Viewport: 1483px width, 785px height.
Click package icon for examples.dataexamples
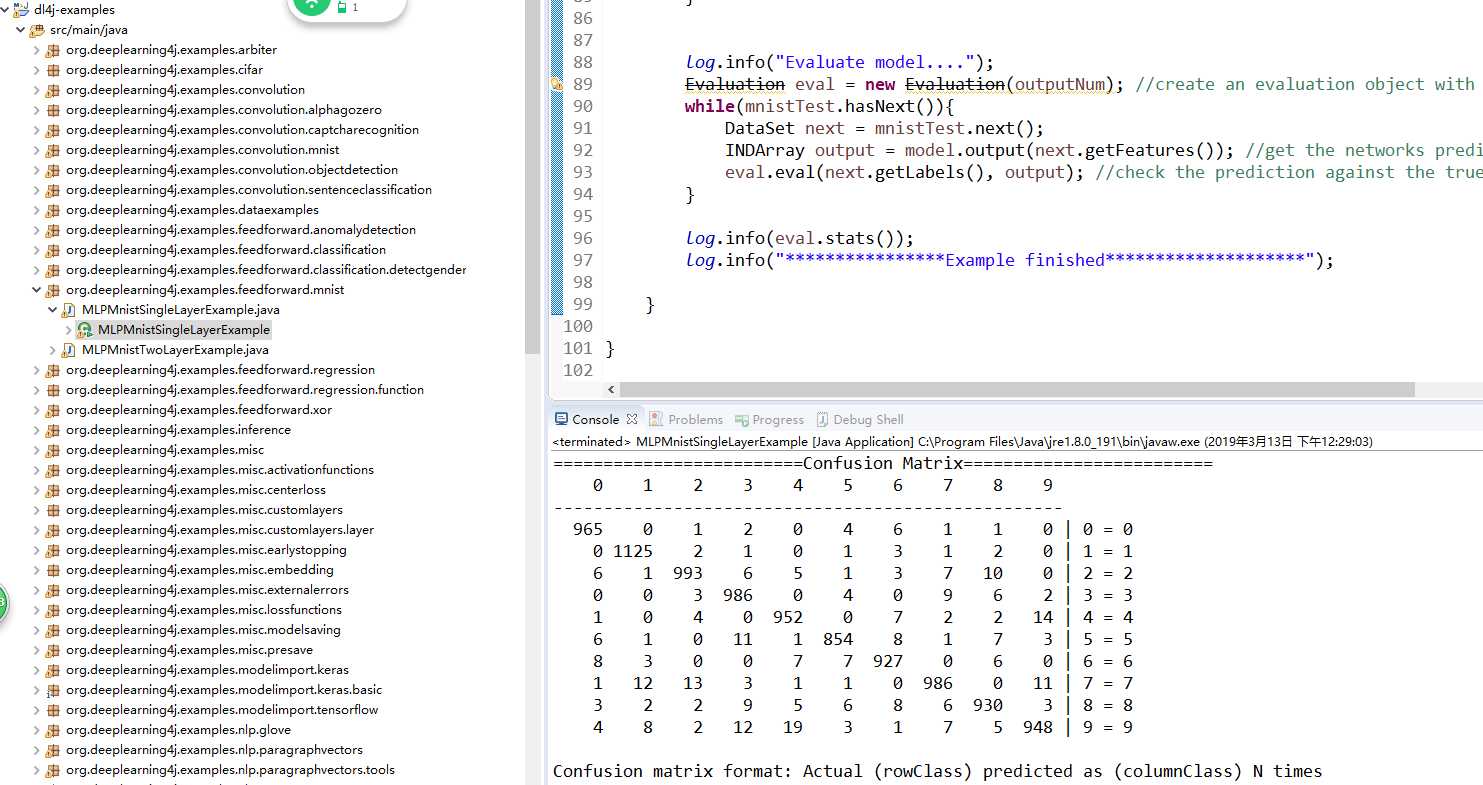coord(53,210)
